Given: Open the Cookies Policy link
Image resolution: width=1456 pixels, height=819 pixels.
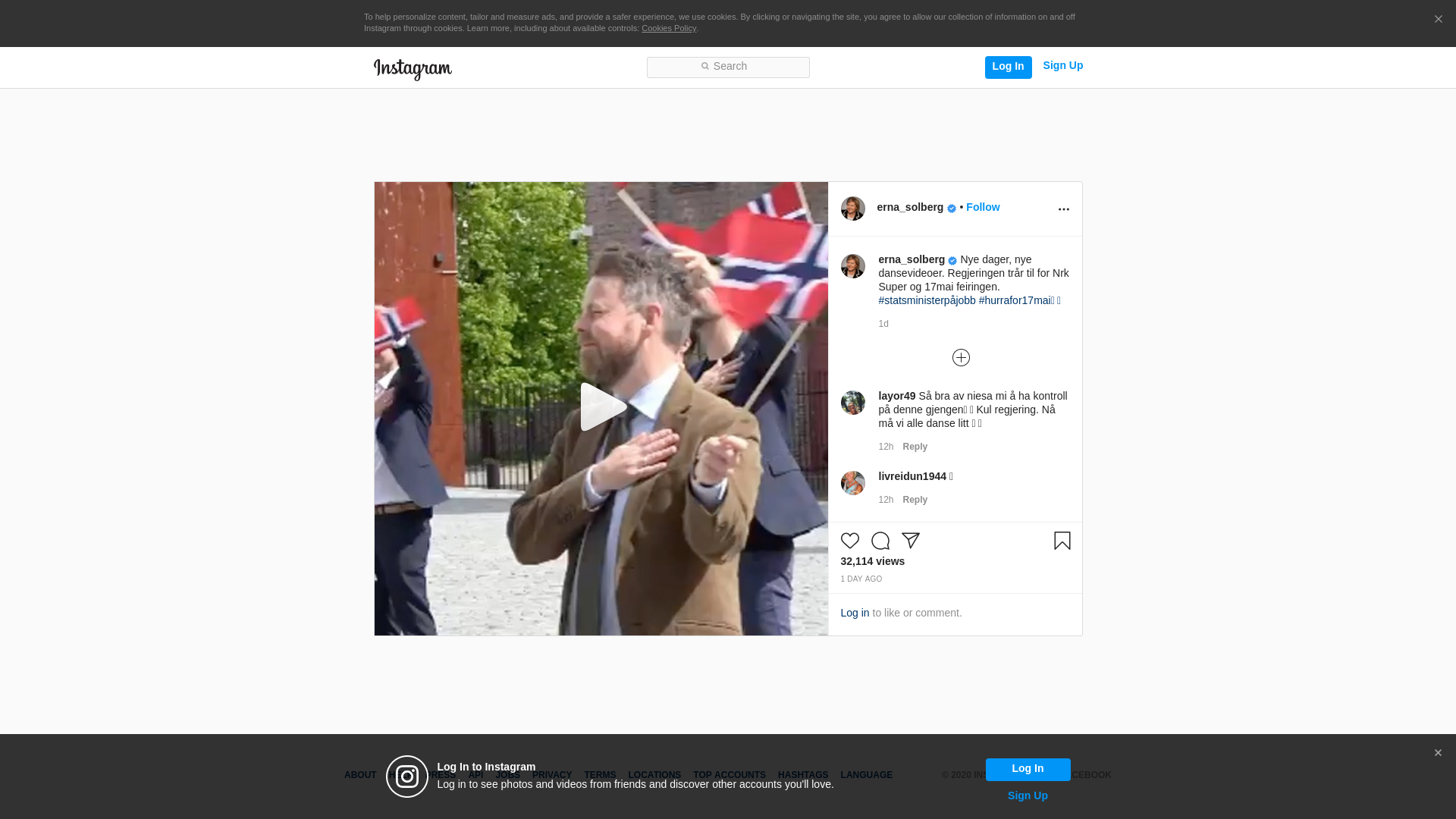Looking at the screenshot, I should click(x=668, y=28).
